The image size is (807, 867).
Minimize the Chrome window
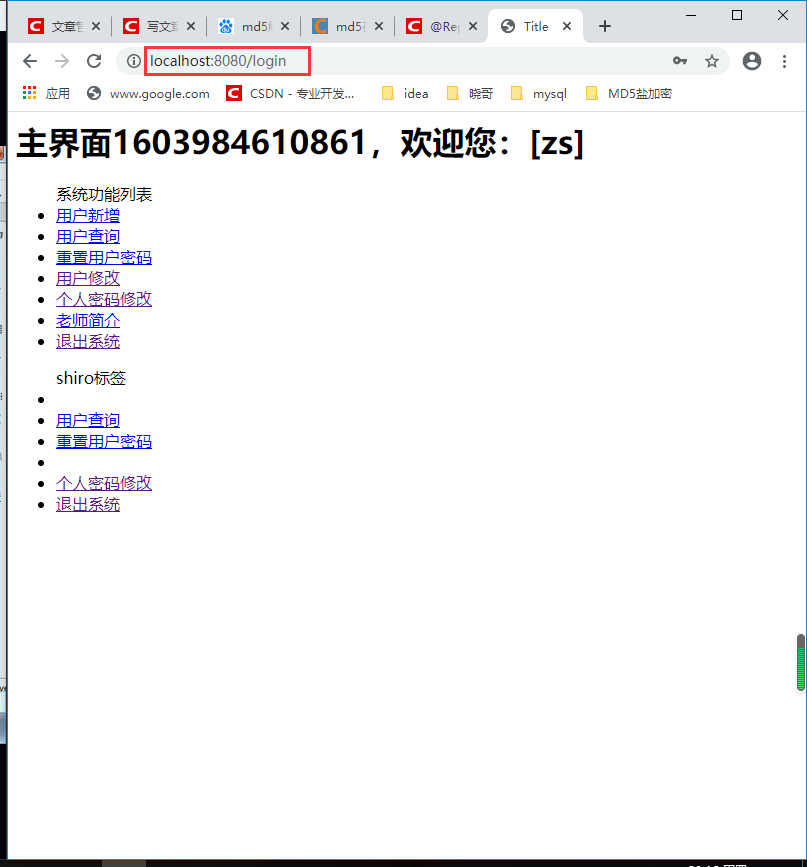click(x=691, y=15)
